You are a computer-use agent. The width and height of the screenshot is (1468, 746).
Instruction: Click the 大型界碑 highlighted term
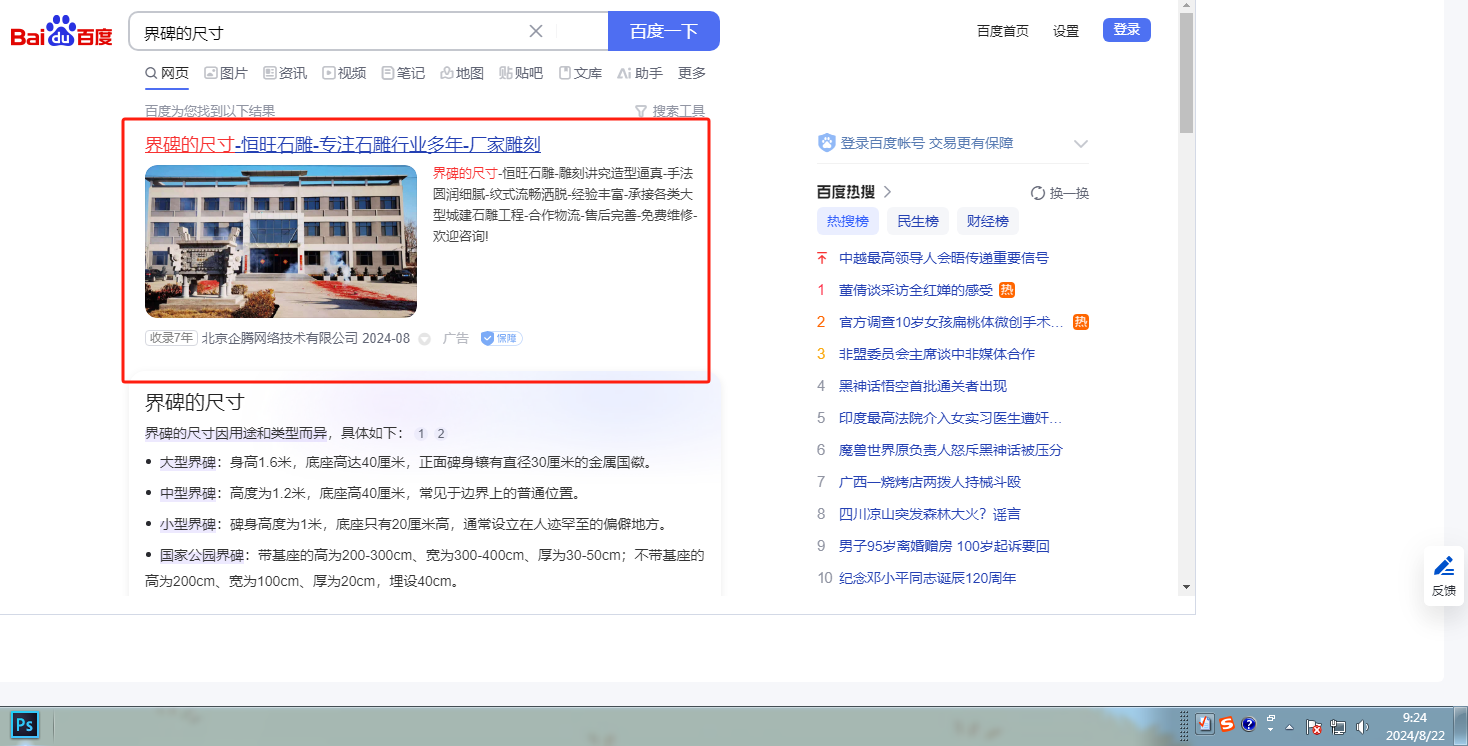point(188,463)
